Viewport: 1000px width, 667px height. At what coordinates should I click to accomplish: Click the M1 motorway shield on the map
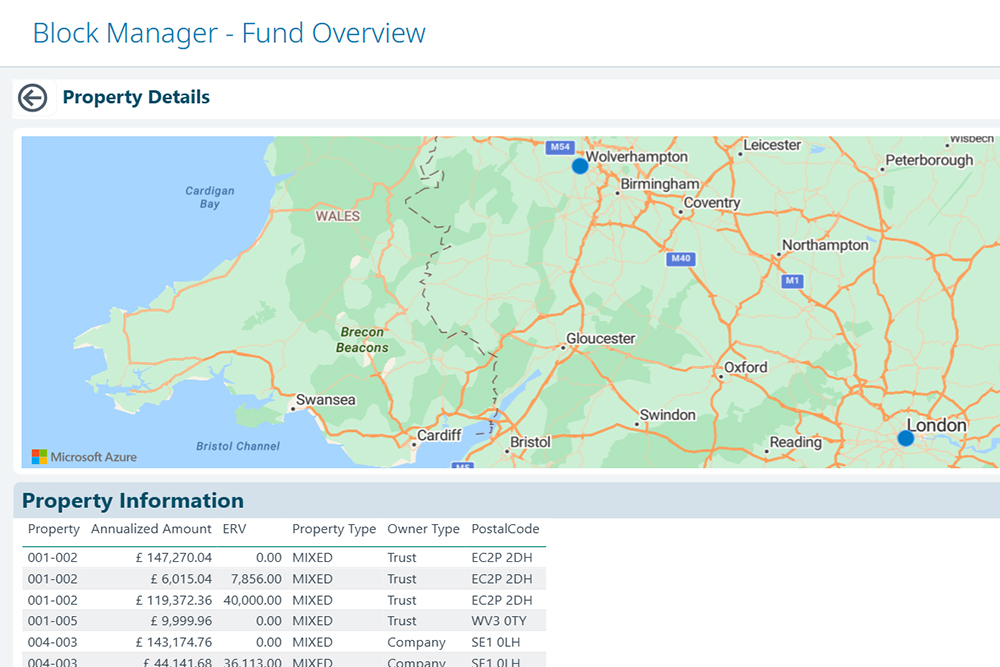click(x=793, y=281)
